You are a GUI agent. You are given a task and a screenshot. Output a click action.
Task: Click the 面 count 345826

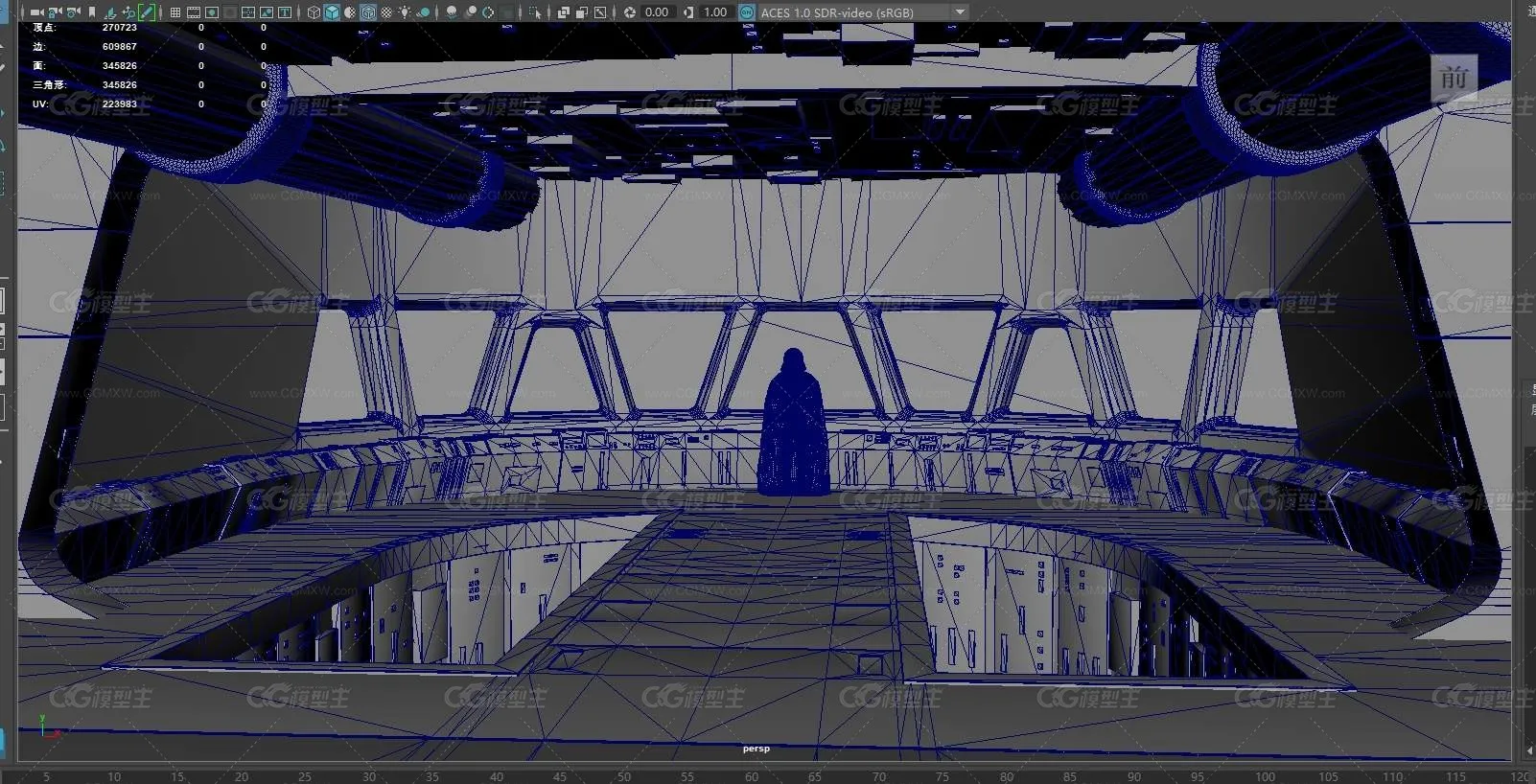[x=120, y=65]
